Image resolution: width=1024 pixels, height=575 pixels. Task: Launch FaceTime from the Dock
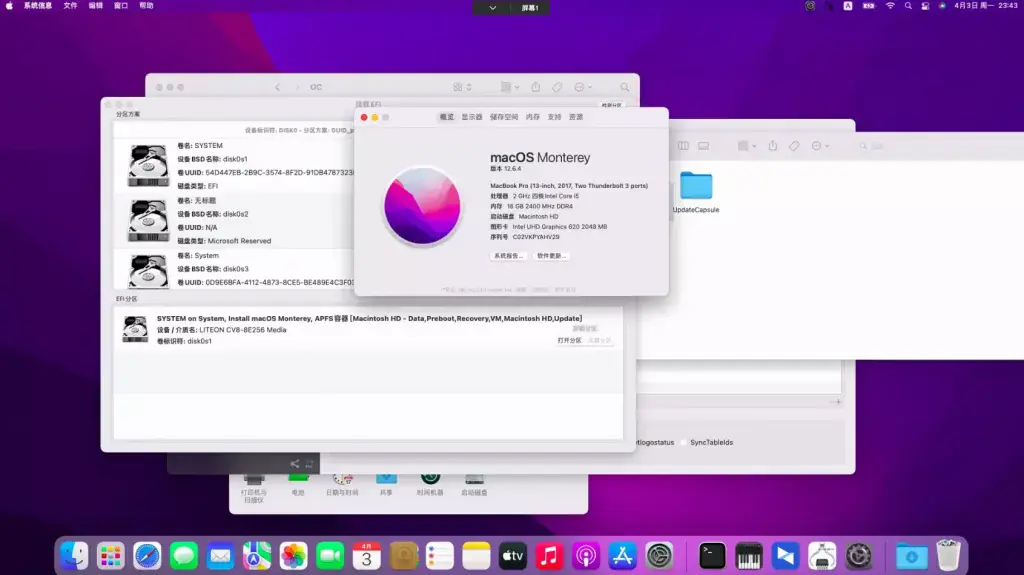coord(330,556)
